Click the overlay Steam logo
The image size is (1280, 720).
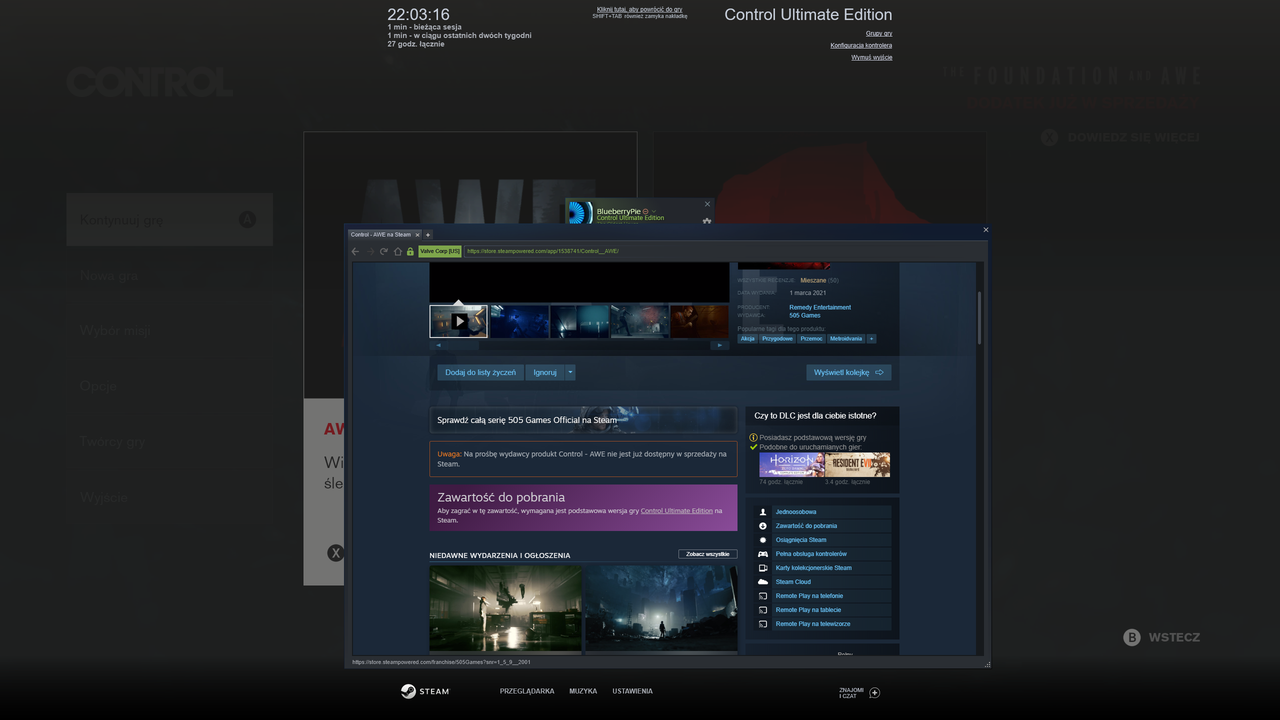click(x=425, y=691)
